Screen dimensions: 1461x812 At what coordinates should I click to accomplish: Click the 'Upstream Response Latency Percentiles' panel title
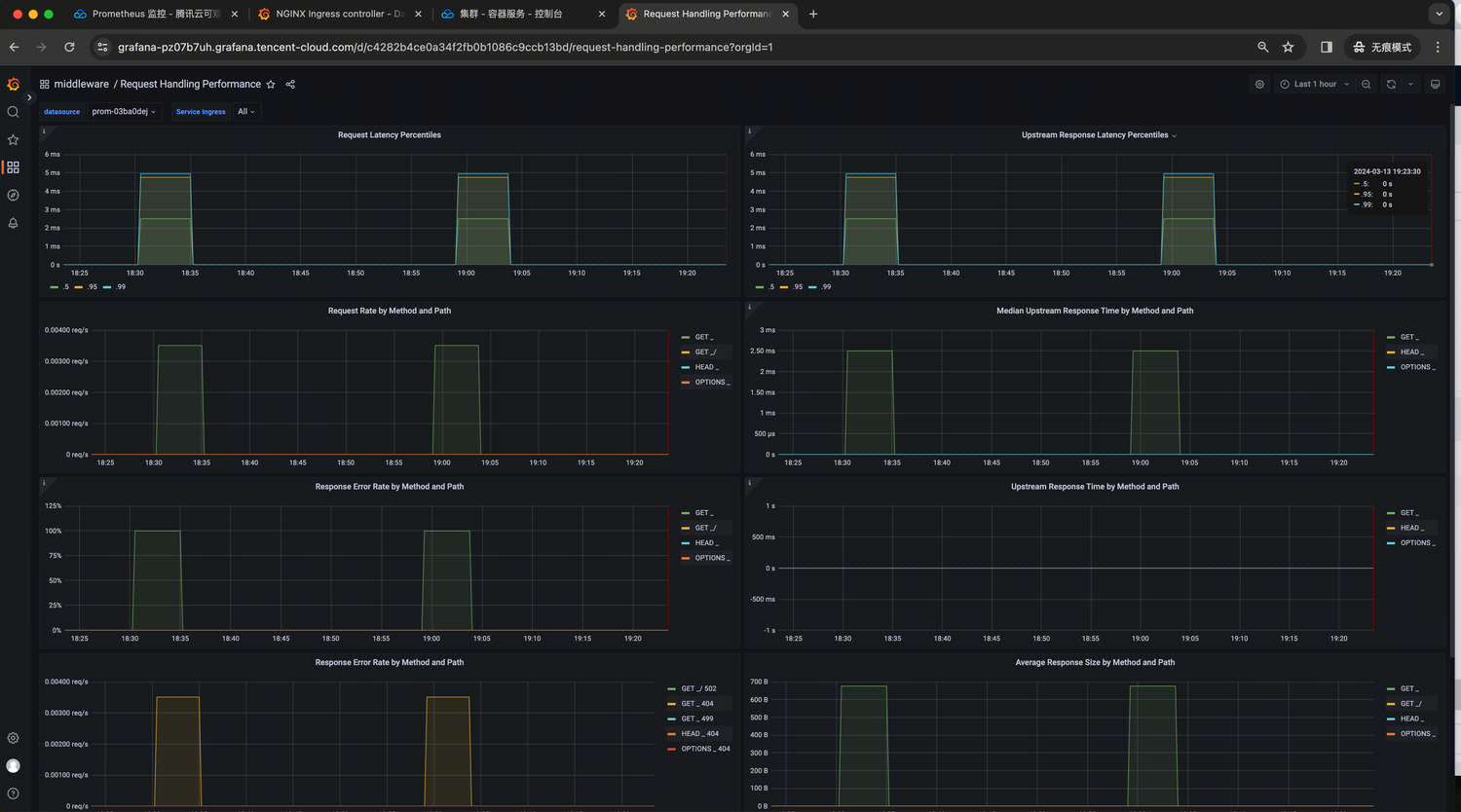[1094, 135]
